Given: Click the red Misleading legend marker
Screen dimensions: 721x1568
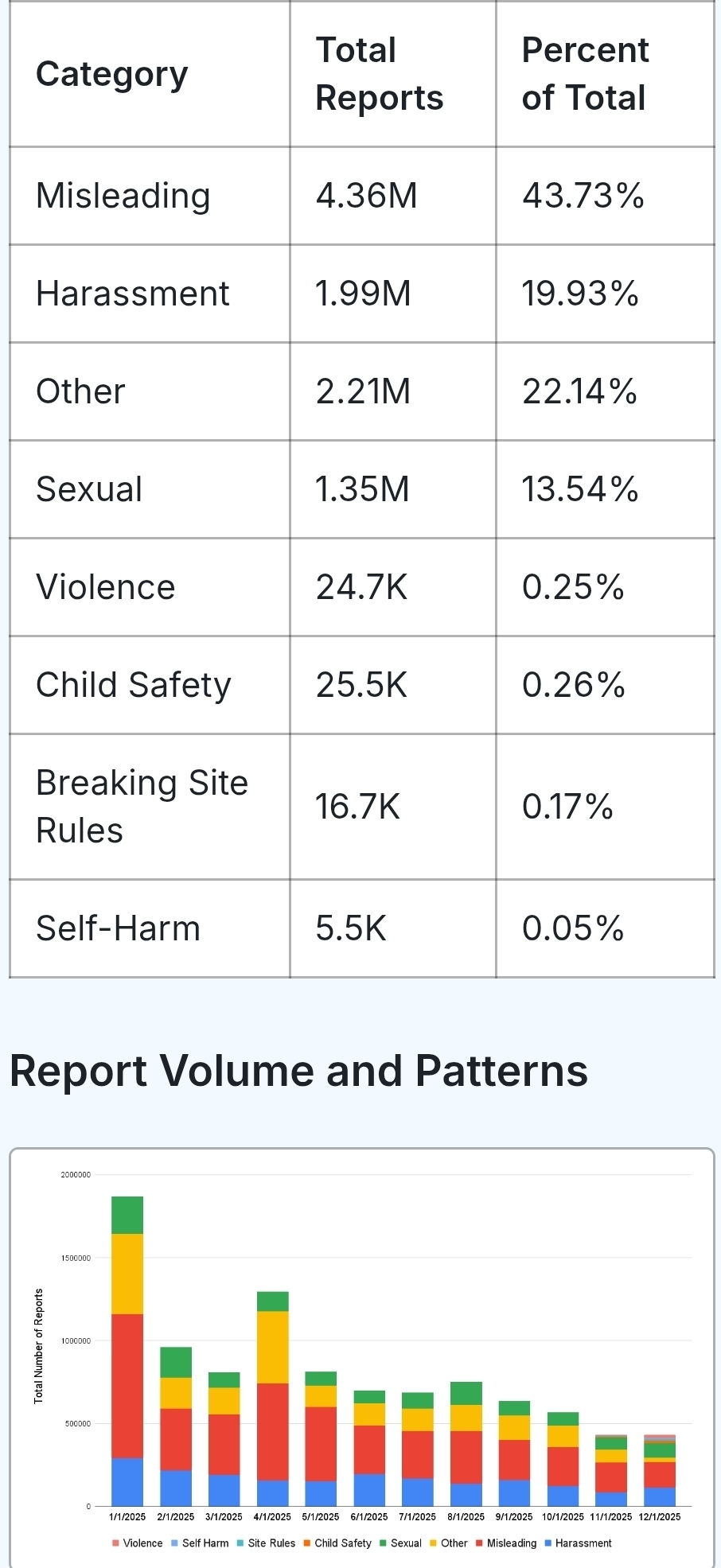Looking at the screenshot, I should point(480,1543).
